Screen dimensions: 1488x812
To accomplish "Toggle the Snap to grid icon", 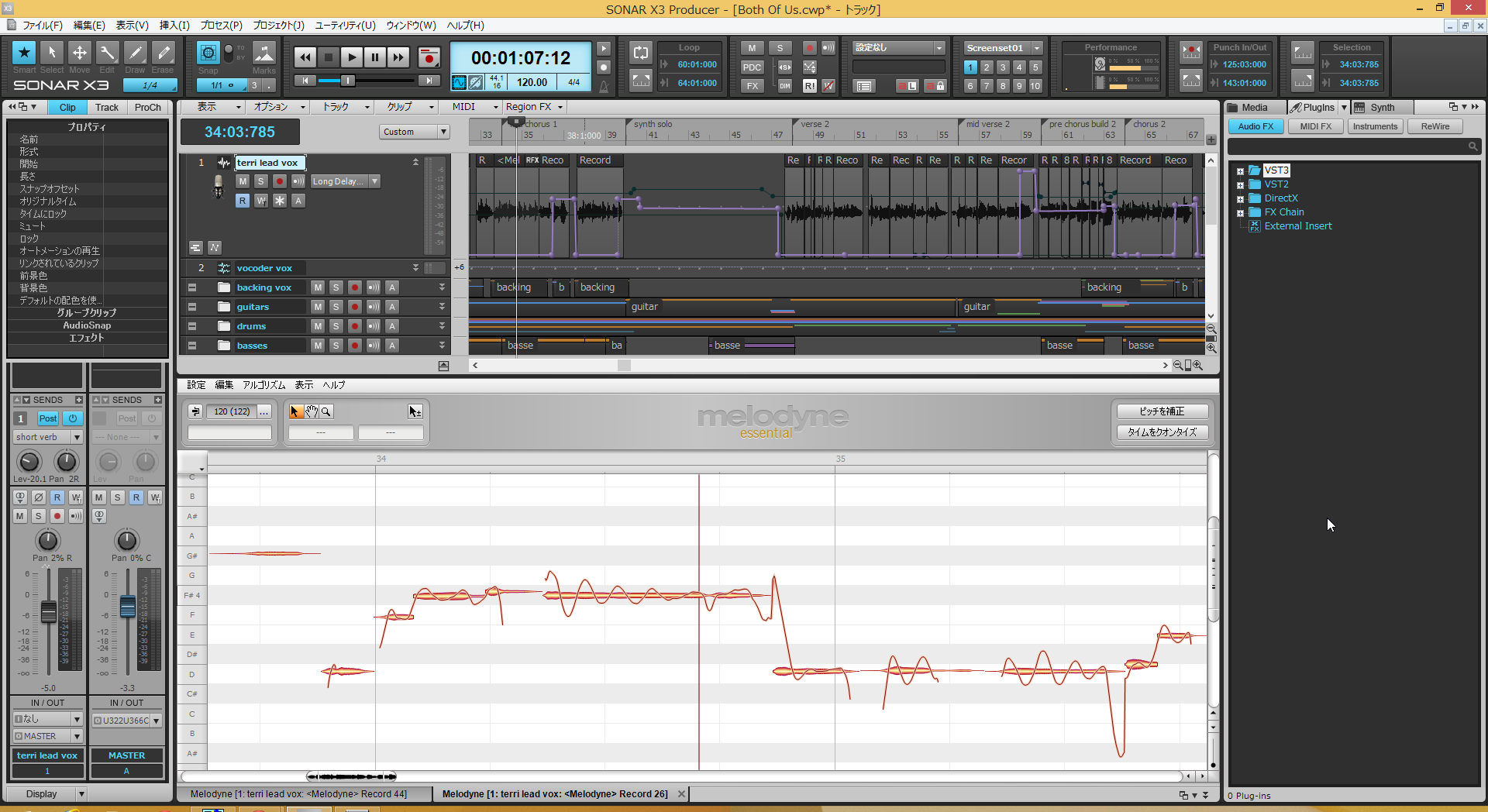I will [x=208, y=53].
